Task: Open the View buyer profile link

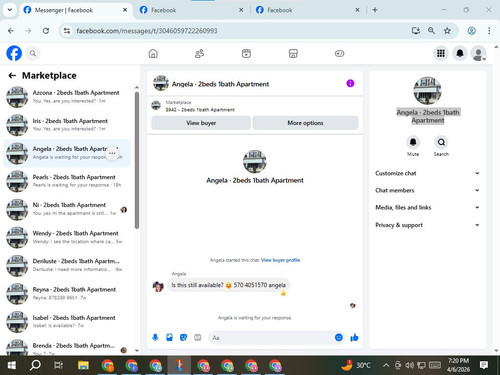Action: [x=280, y=260]
